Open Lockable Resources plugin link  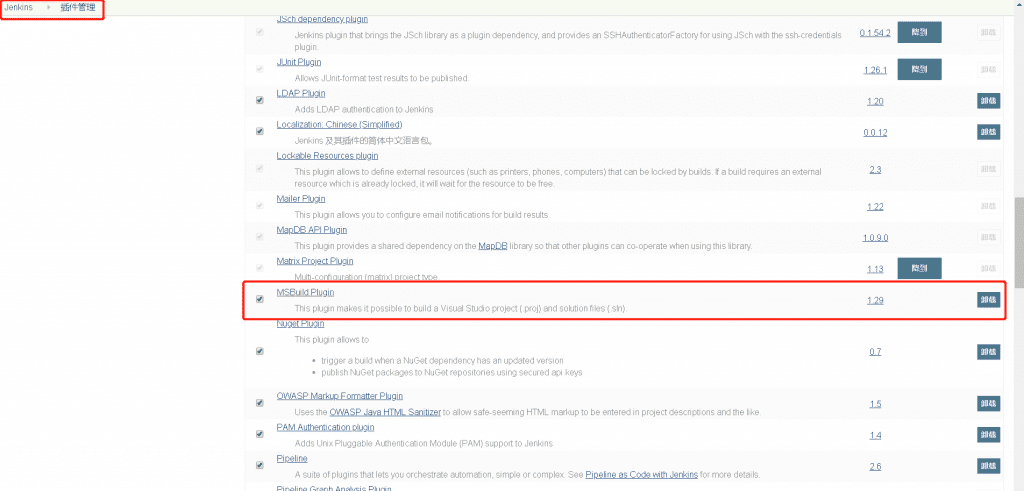[x=327, y=155]
